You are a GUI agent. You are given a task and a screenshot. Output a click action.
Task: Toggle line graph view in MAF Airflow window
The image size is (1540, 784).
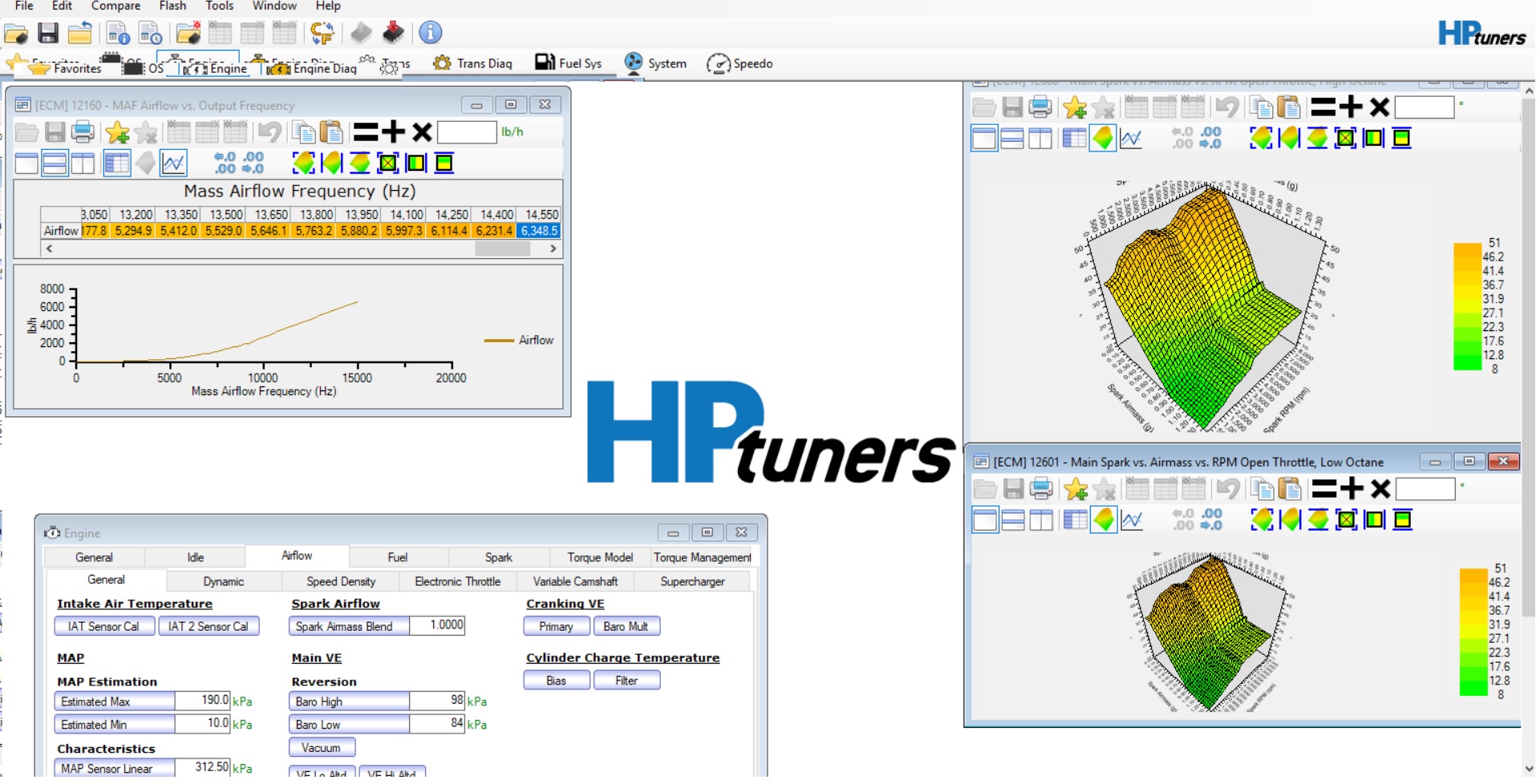click(x=173, y=164)
